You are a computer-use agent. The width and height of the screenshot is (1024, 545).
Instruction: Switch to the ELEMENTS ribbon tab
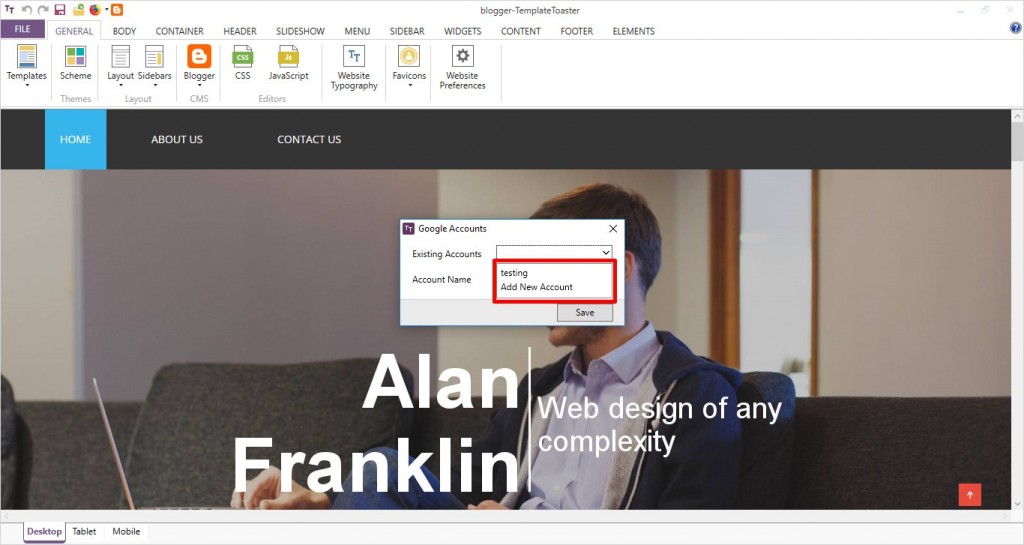(x=633, y=31)
